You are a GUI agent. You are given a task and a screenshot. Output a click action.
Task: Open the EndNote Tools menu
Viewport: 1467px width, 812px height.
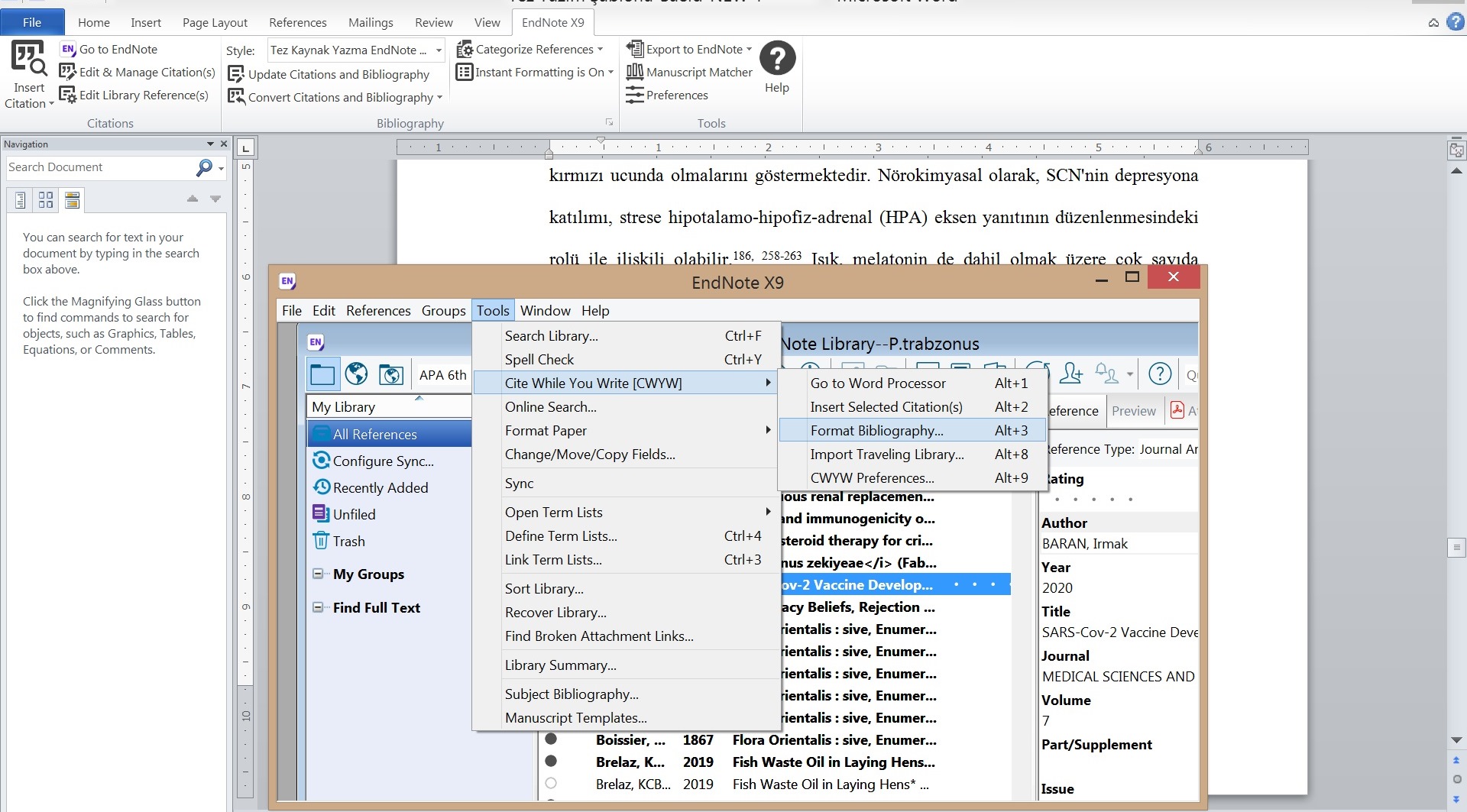pos(493,311)
